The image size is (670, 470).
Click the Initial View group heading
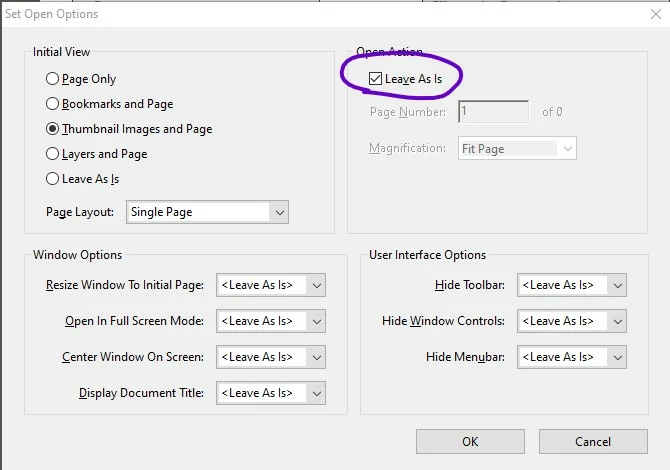click(x=62, y=52)
